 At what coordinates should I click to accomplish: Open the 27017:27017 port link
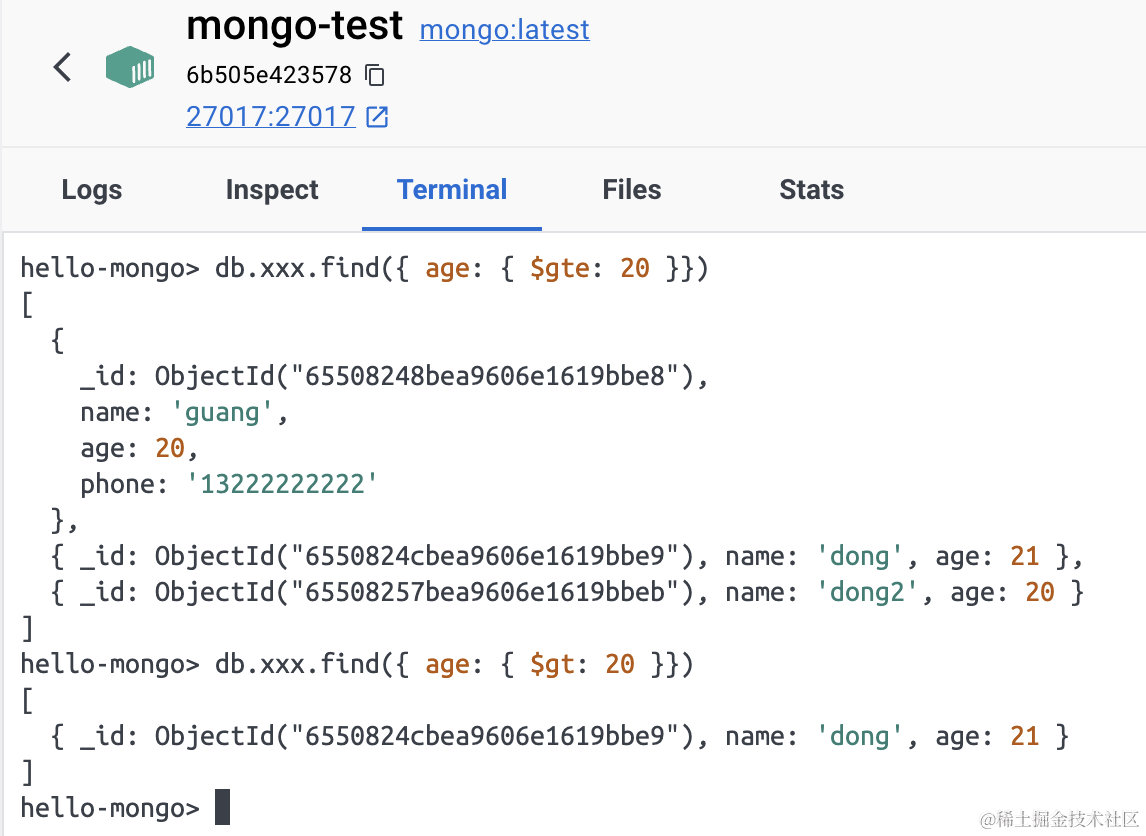click(270, 117)
